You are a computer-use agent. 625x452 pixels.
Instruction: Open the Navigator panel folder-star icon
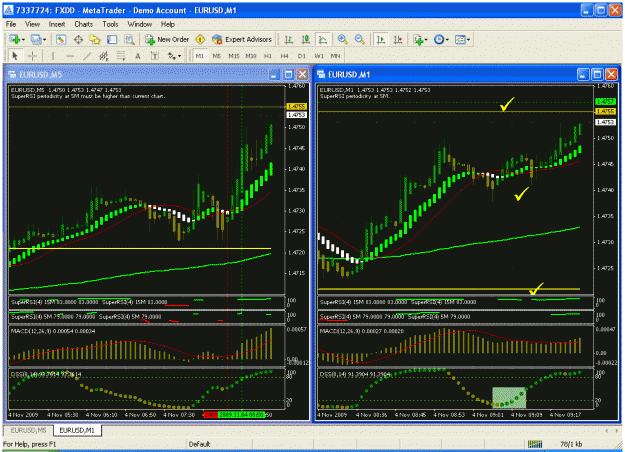(x=95, y=39)
